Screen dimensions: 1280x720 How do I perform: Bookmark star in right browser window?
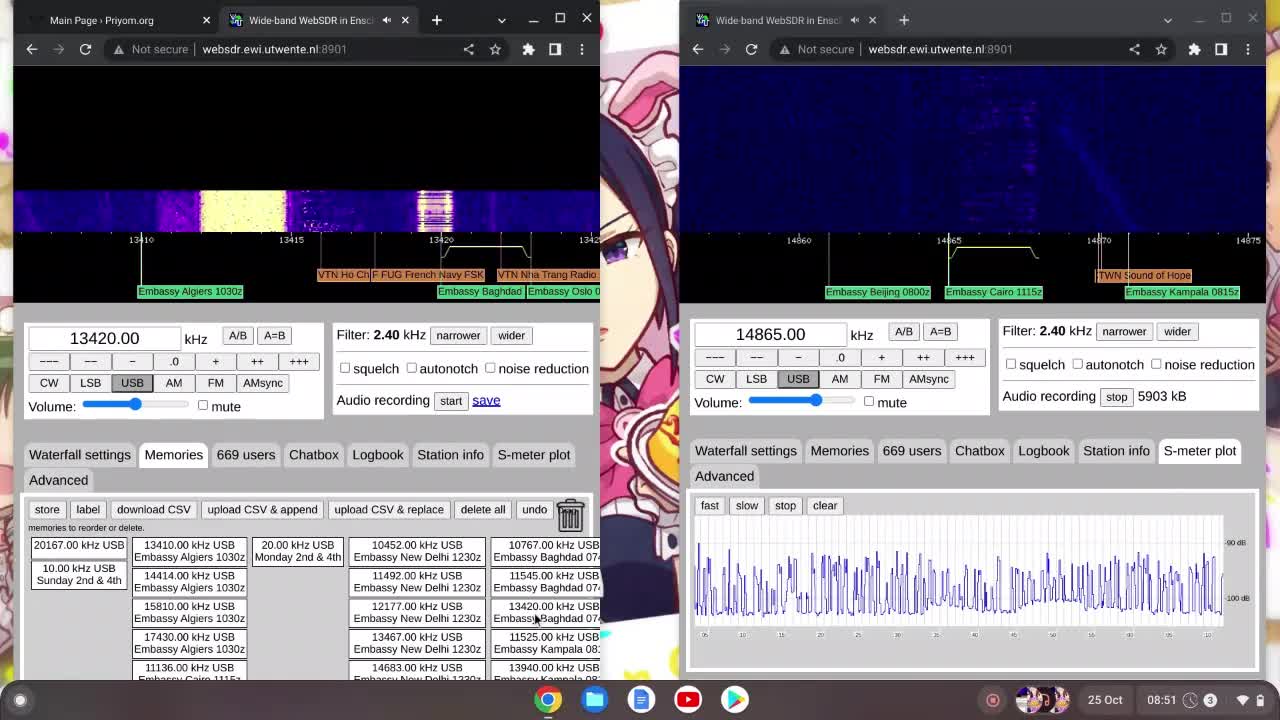point(1161,49)
